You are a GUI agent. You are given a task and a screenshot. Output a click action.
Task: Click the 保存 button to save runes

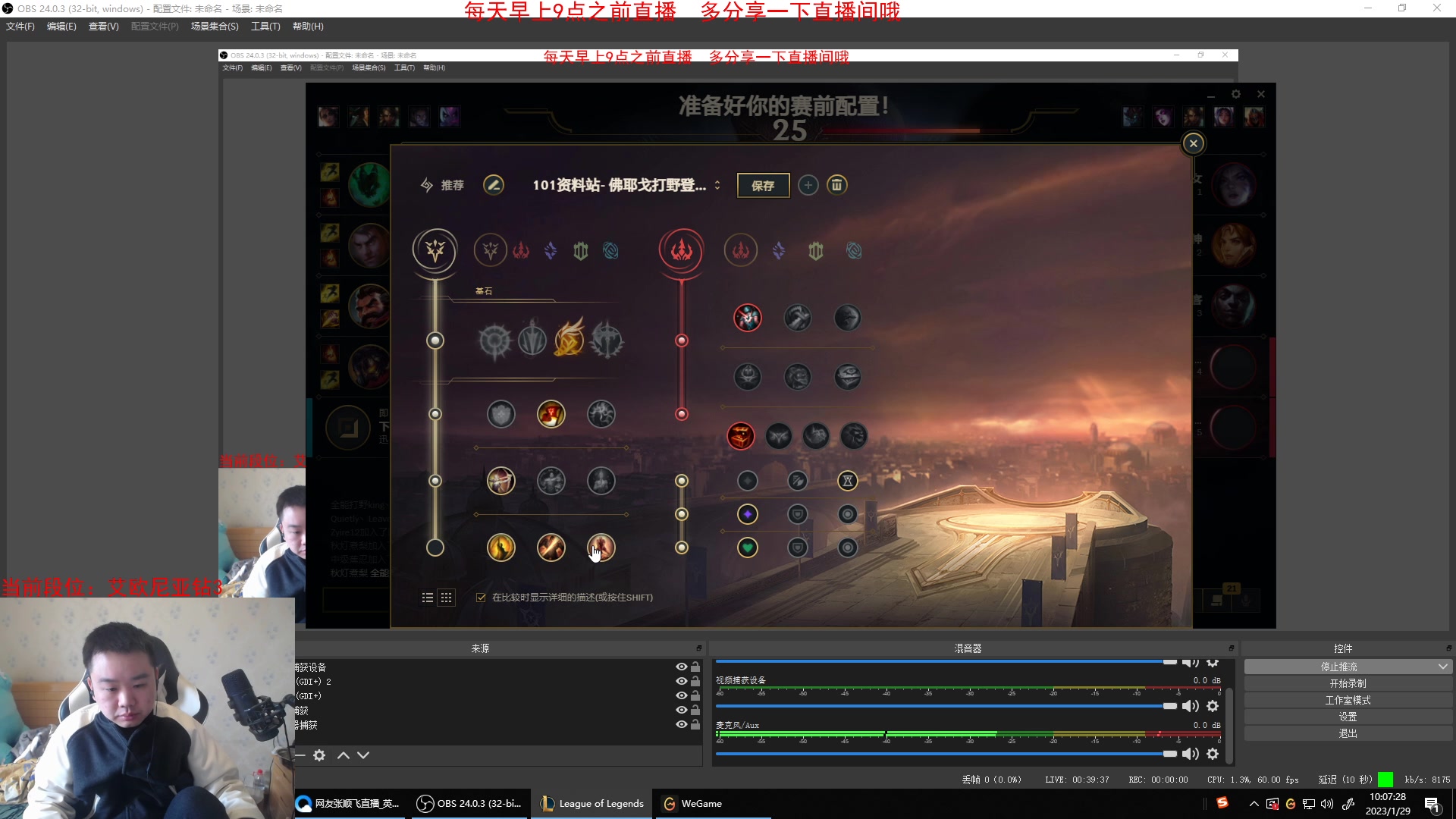coord(763,186)
